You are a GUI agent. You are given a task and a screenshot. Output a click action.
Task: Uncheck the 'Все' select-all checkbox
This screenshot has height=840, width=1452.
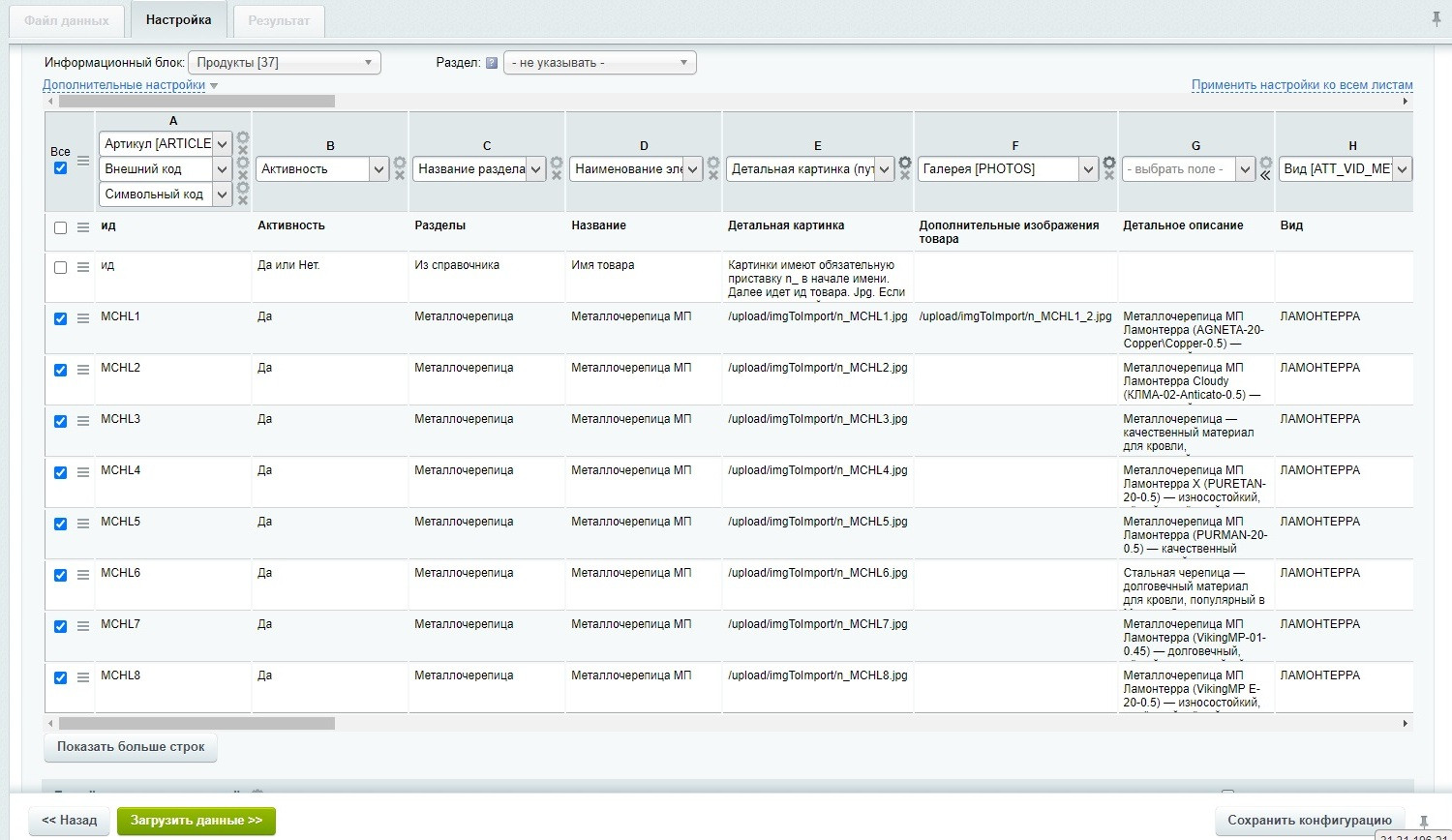[60, 167]
